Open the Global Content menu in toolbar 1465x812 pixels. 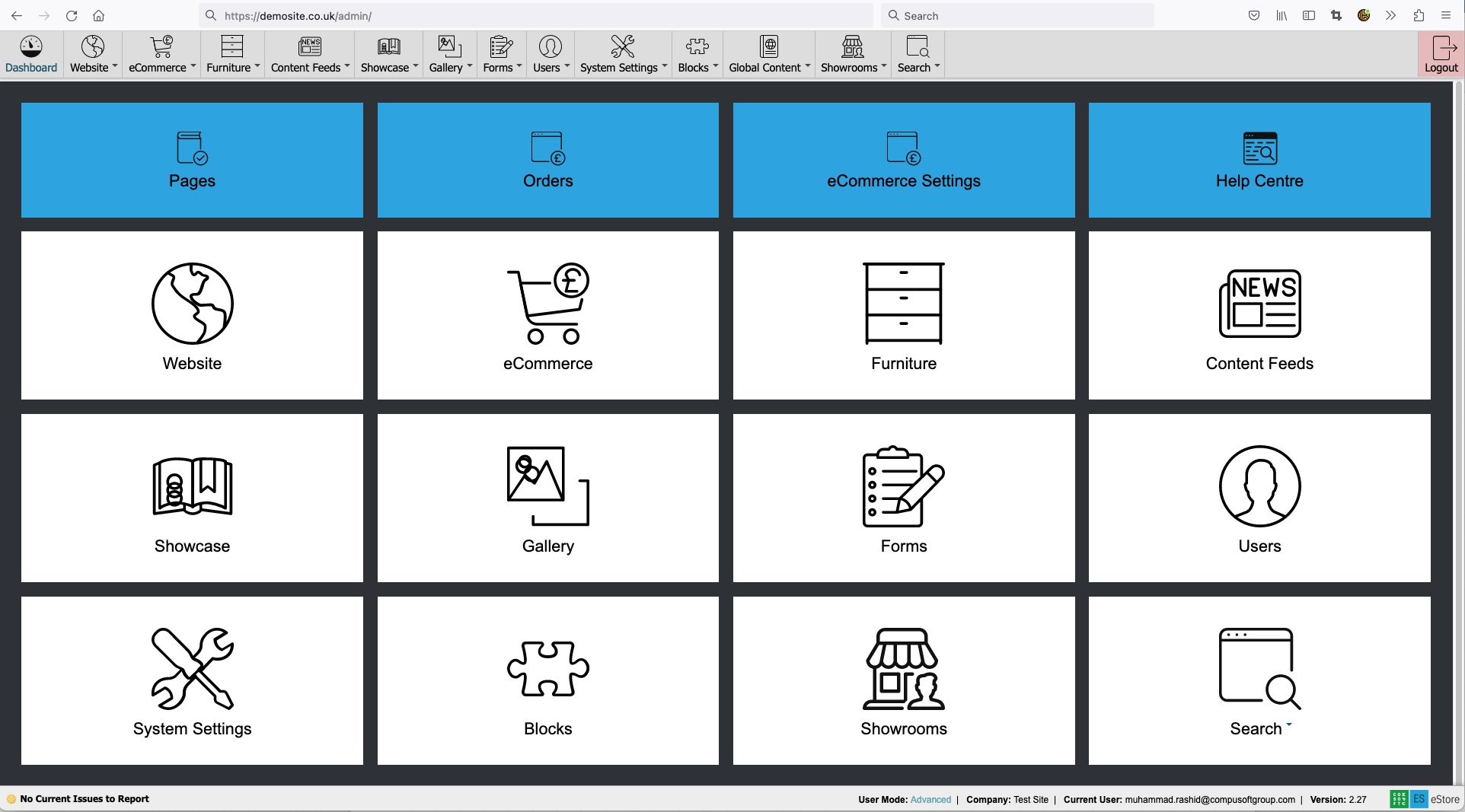coord(769,54)
